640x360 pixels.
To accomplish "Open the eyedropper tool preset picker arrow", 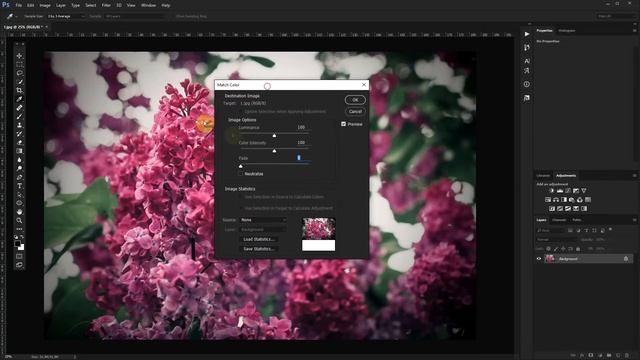I will point(16,17).
